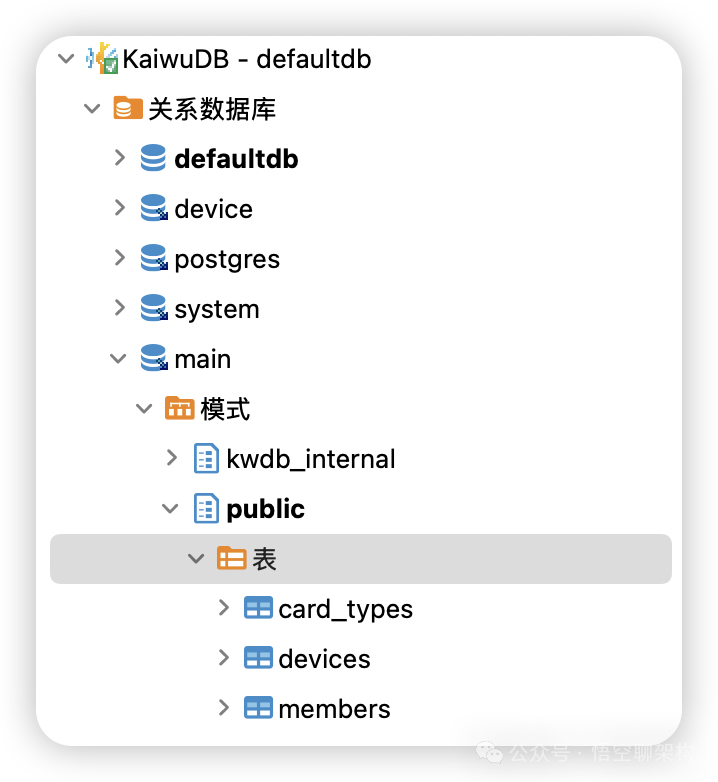Click the KaiwuDB connection icon
718x782 pixels.
coord(103,58)
